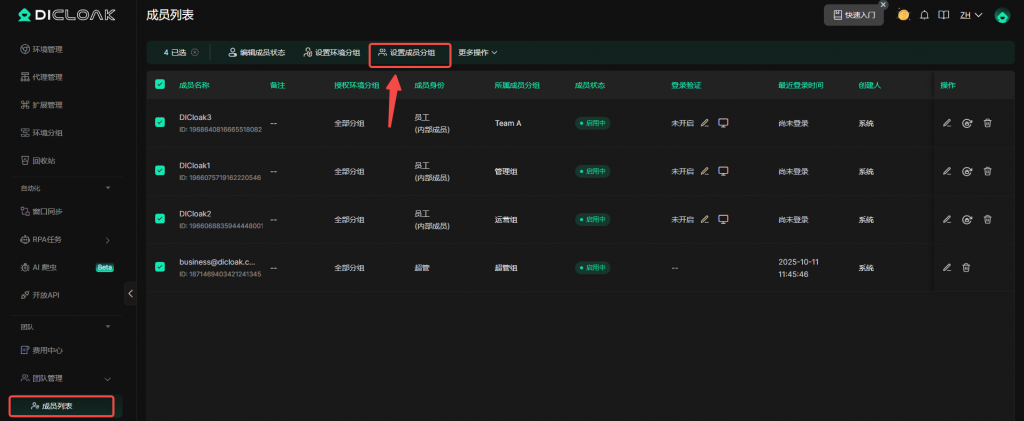This screenshot has width=1024, height=421.
Task: Open the user avatar at top right
Action: coord(1001,16)
